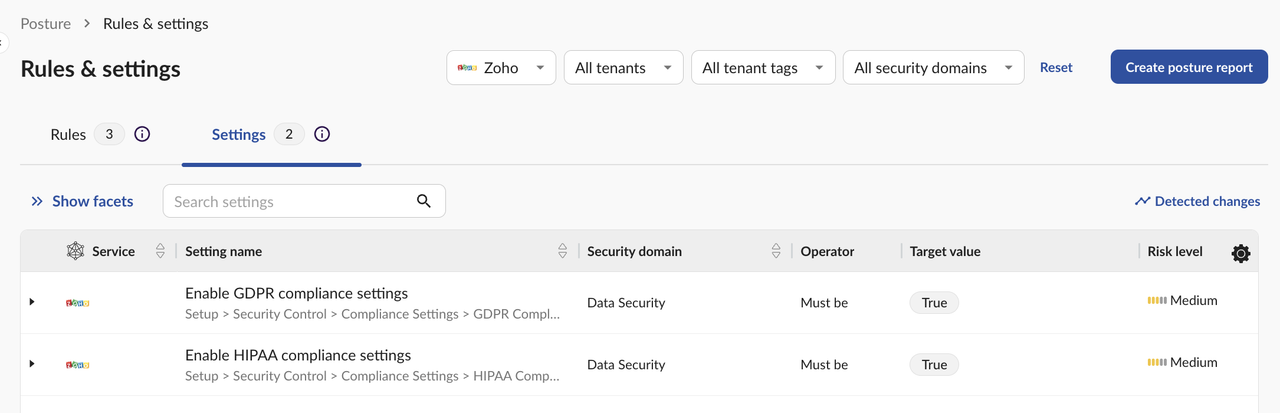Image resolution: width=1280 pixels, height=413 pixels.
Task: Sort by Security domain column arrows
Action: [776, 252]
